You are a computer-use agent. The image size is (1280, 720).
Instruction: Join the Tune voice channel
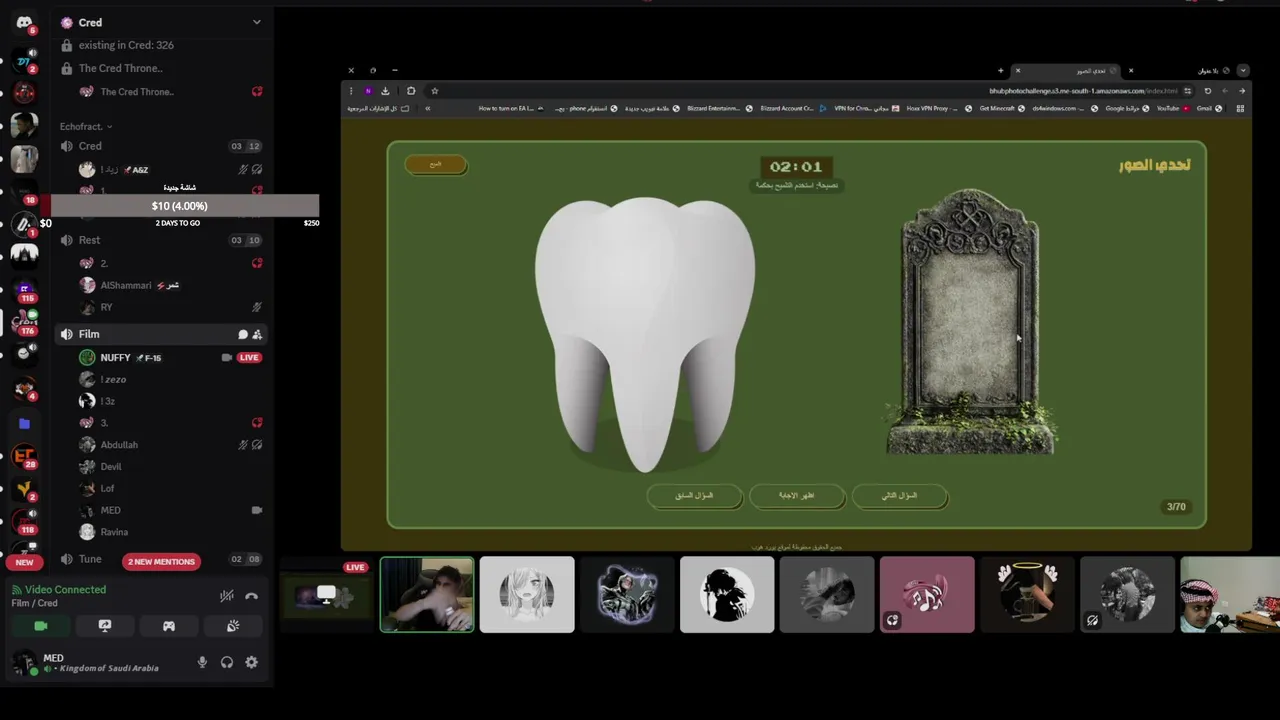click(x=90, y=560)
